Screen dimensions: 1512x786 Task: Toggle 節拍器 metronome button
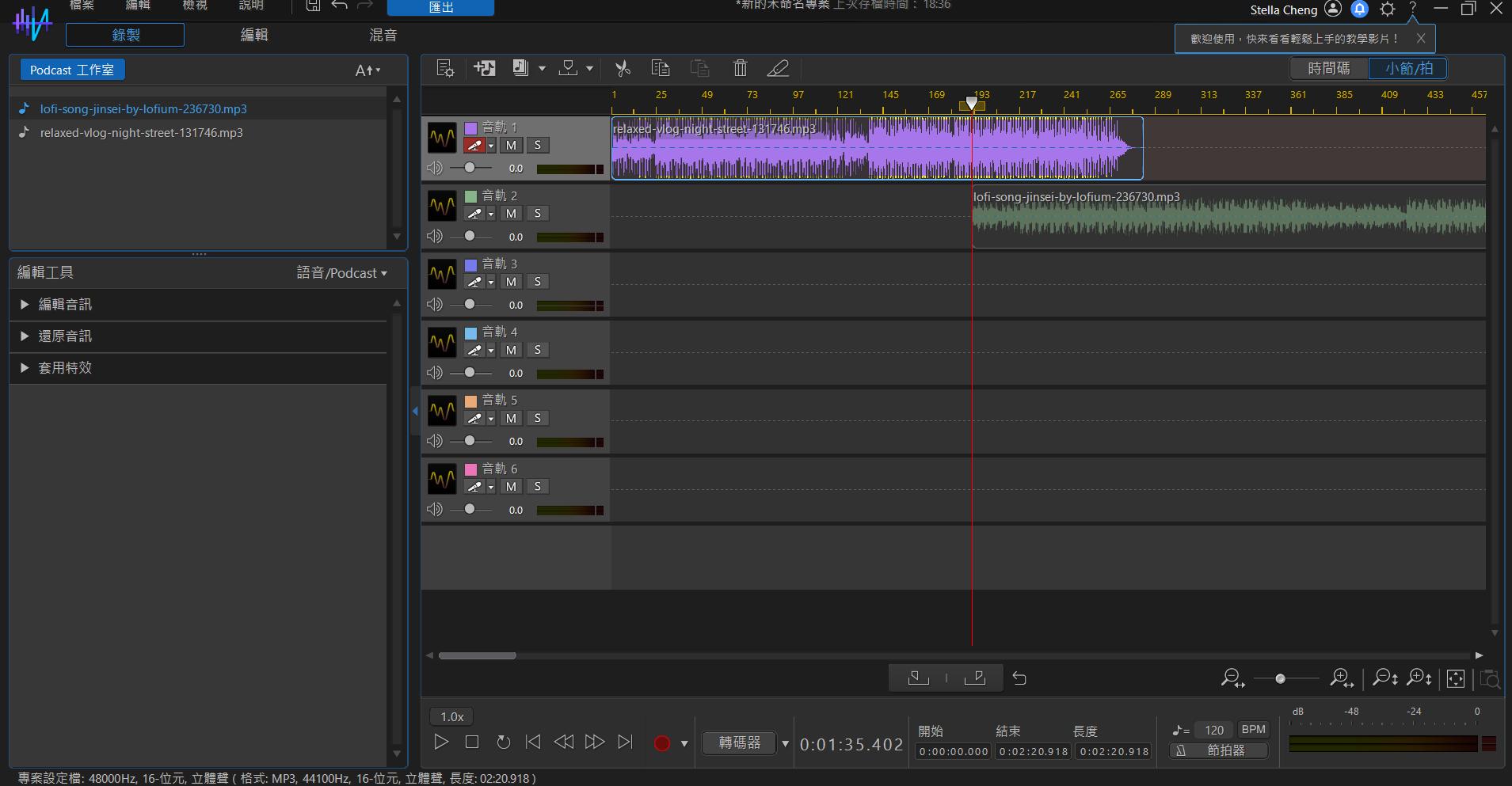click(1219, 750)
